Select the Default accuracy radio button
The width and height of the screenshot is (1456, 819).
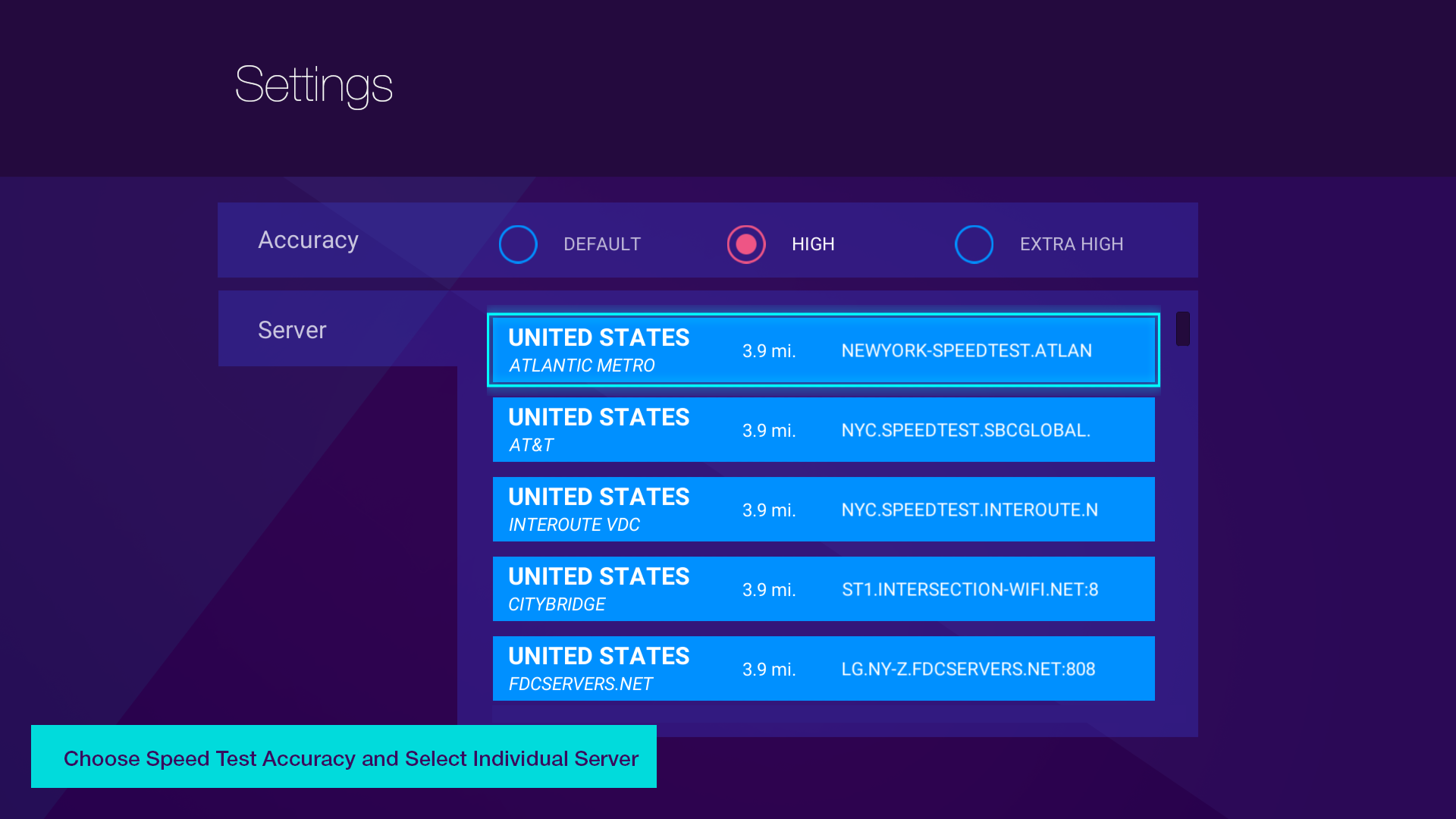click(x=518, y=244)
